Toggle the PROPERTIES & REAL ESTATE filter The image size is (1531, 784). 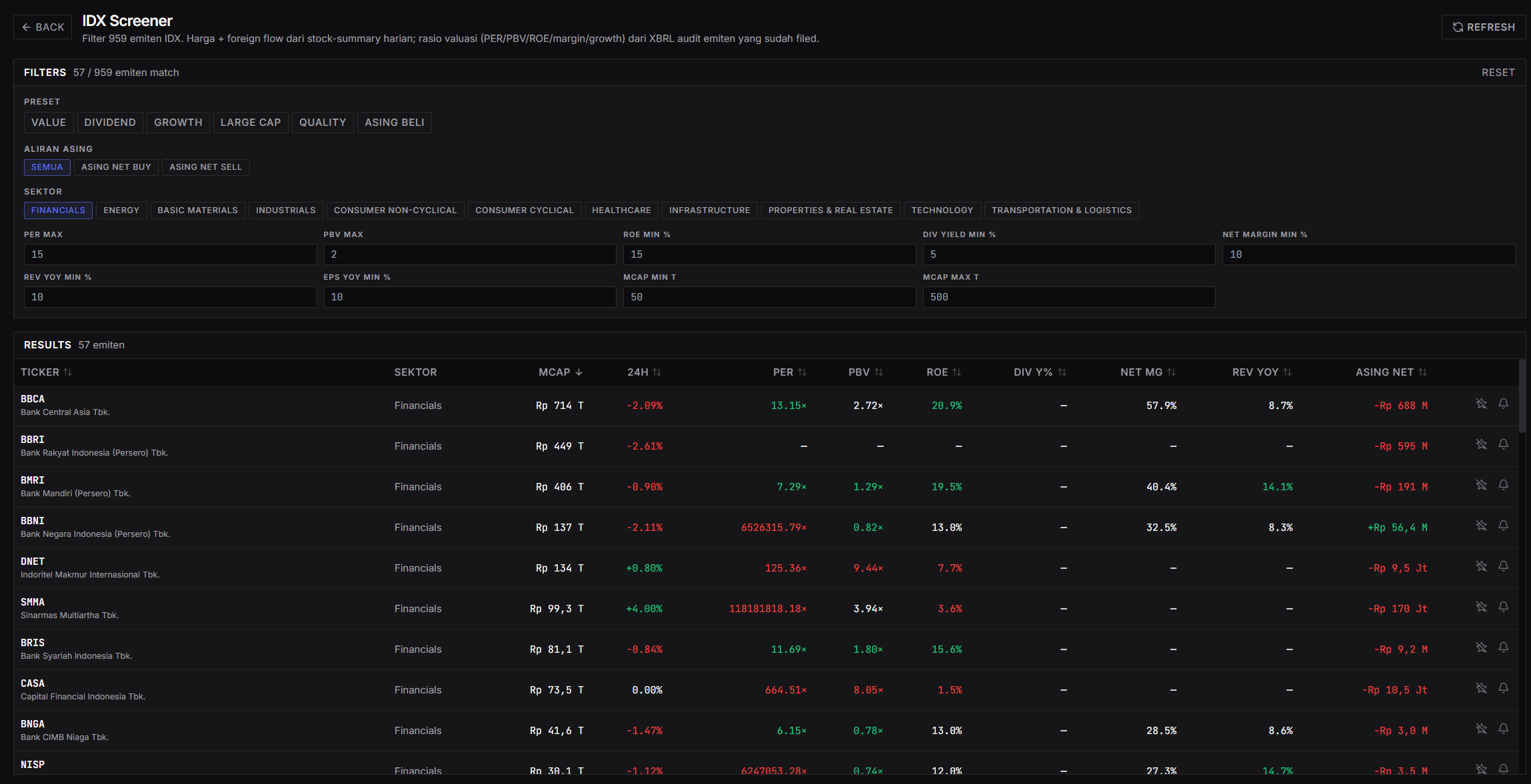(x=830, y=210)
